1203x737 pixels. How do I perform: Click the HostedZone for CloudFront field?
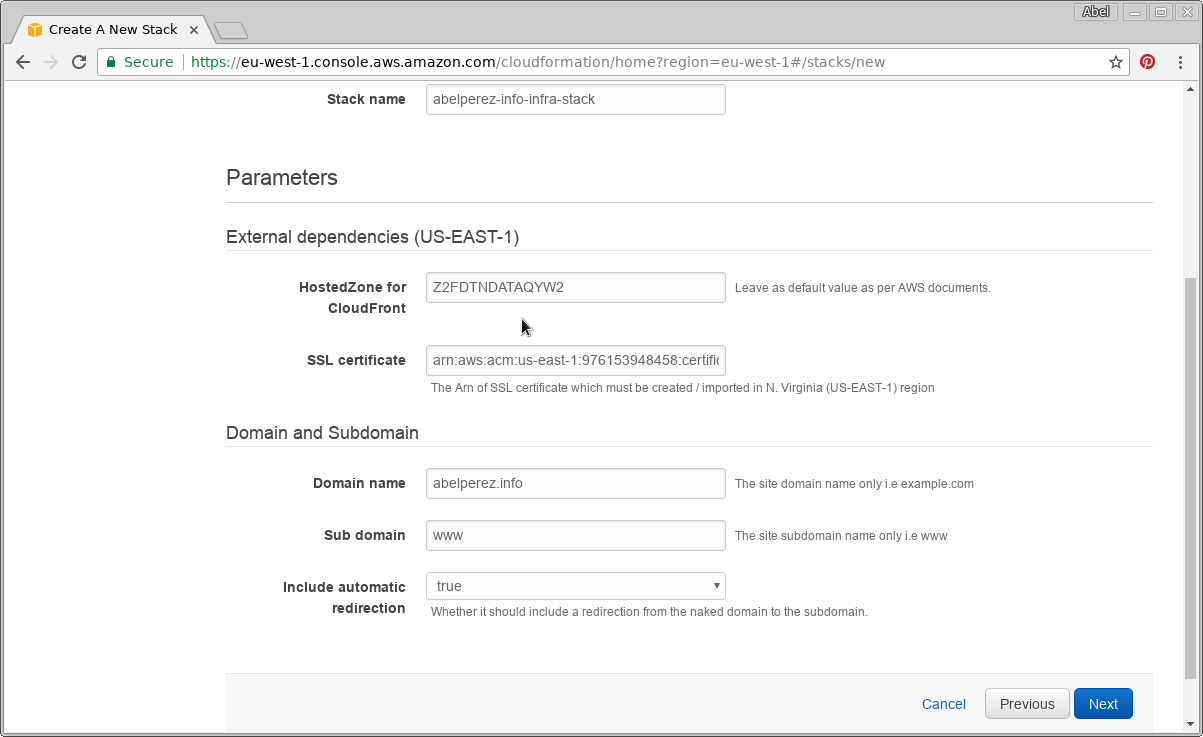575,287
